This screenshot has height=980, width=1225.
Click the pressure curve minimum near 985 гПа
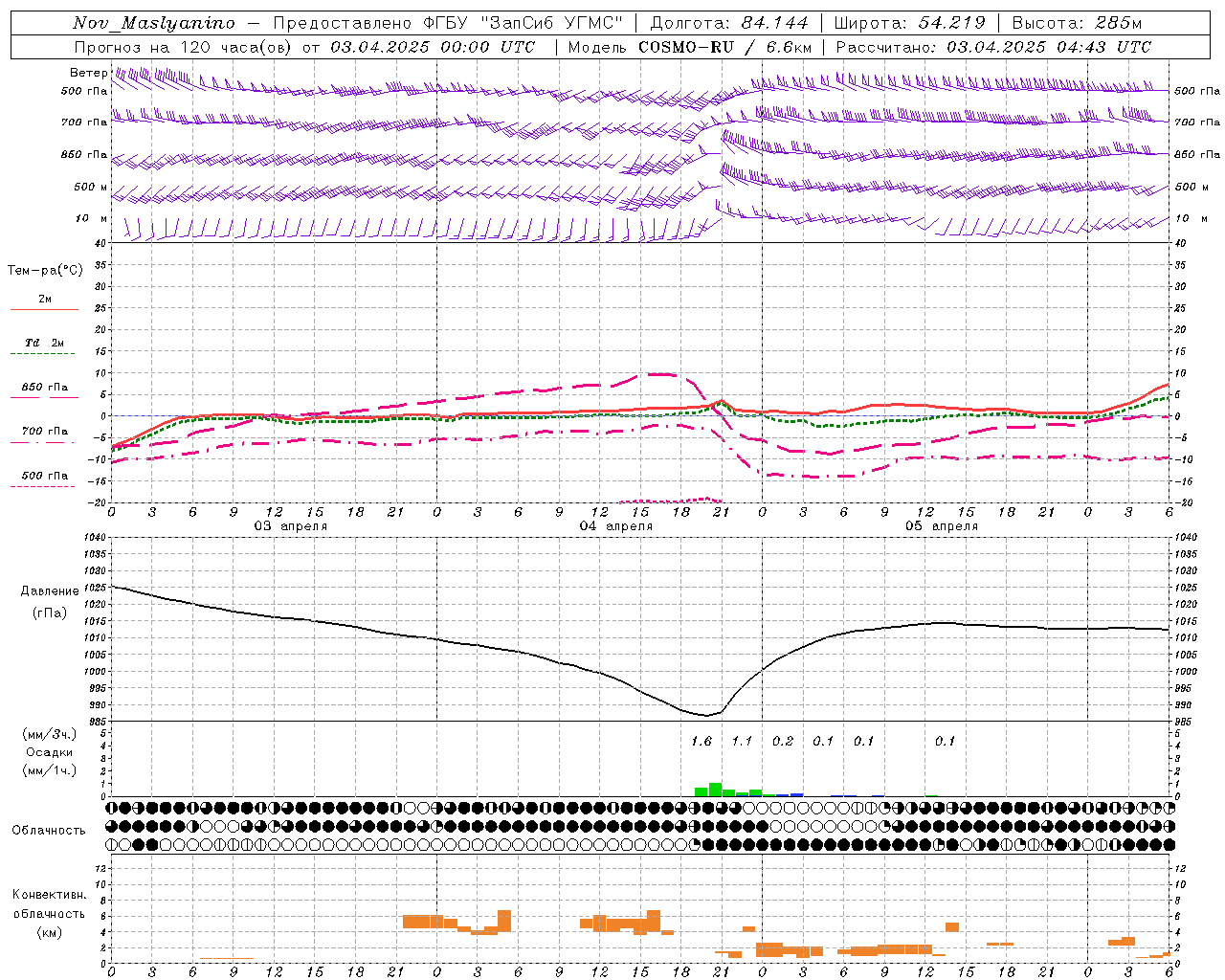[x=706, y=715]
